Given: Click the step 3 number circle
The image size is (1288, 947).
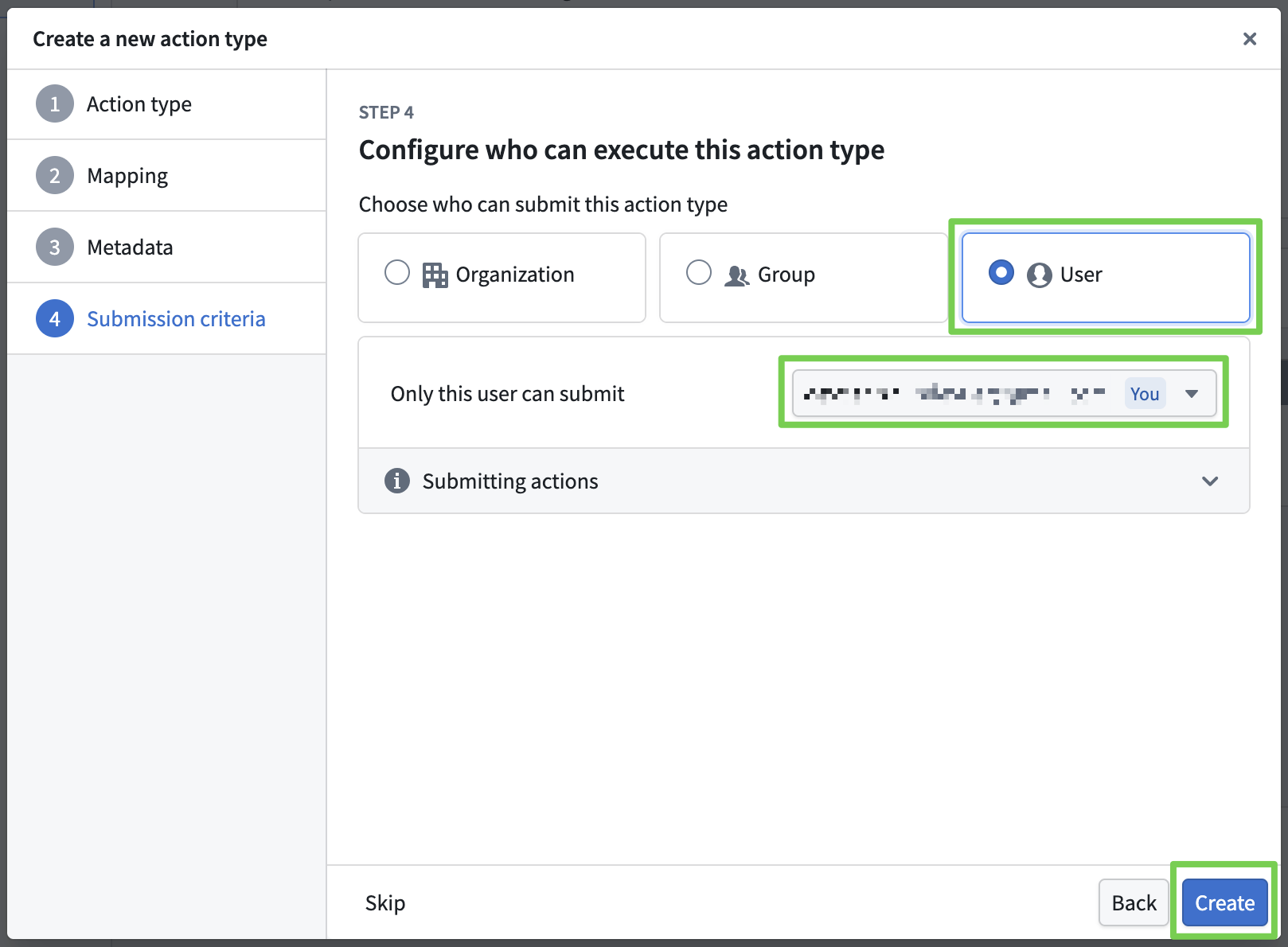Looking at the screenshot, I should (x=55, y=247).
